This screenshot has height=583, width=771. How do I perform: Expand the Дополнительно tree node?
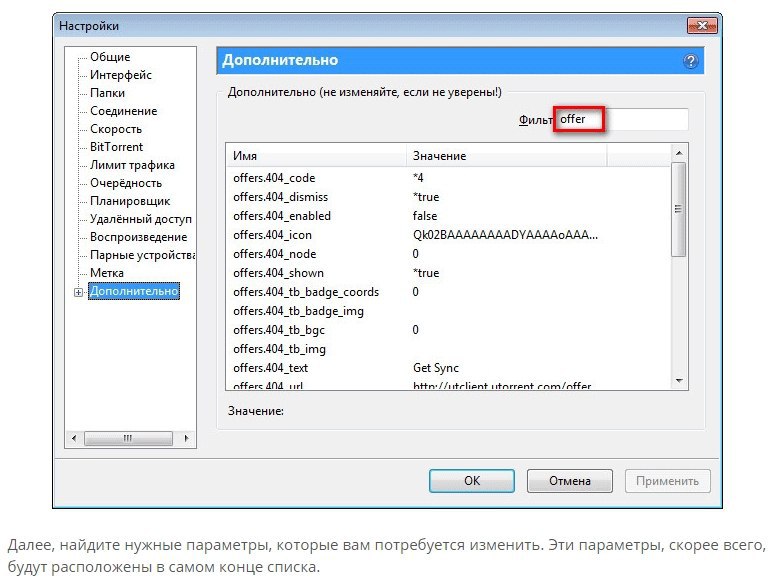pos(78,292)
